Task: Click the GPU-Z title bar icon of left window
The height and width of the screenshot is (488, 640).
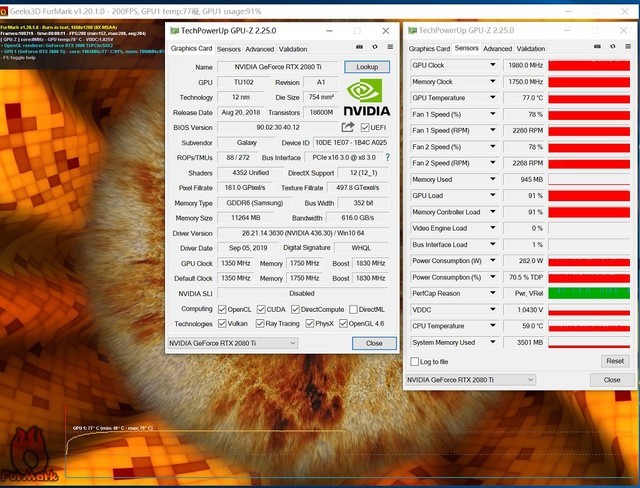Action: 174,31
